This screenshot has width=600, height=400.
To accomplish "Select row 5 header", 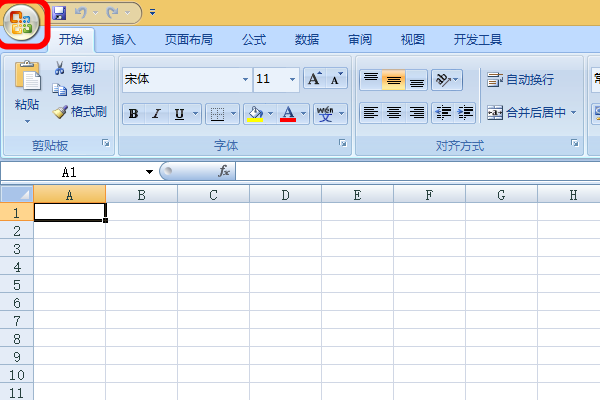I will click(x=17, y=285).
